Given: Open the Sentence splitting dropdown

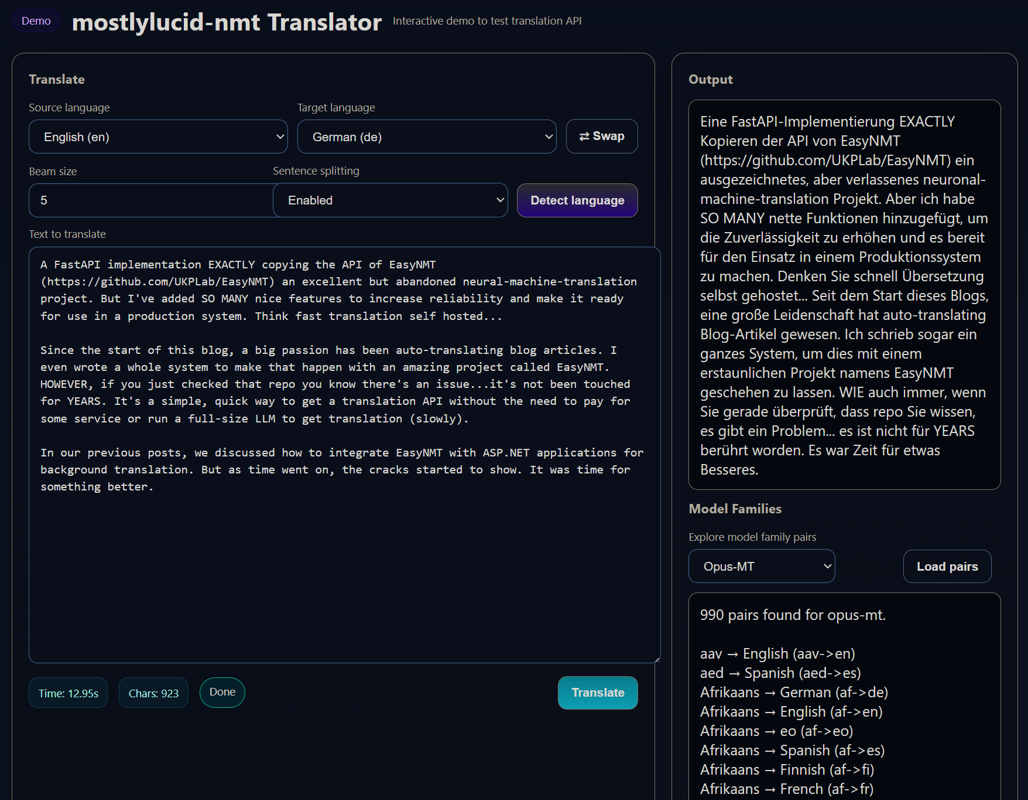Looking at the screenshot, I should [x=390, y=200].
